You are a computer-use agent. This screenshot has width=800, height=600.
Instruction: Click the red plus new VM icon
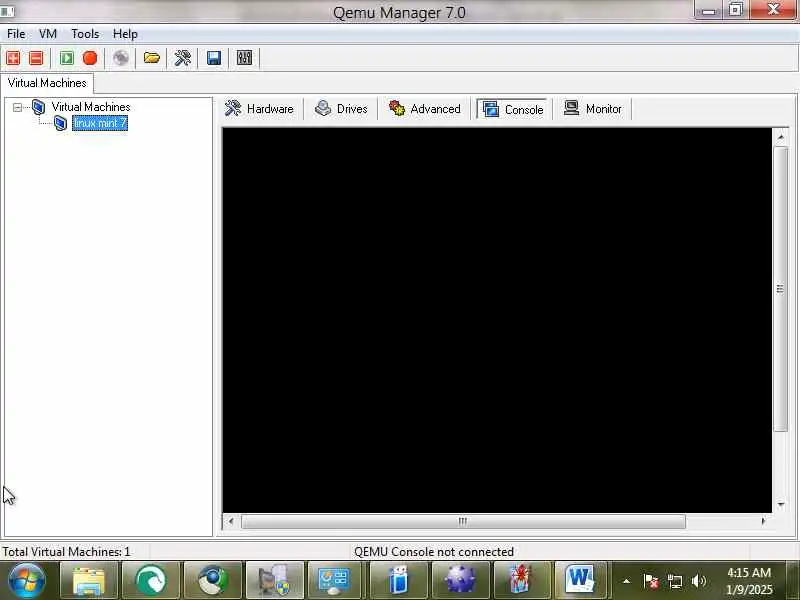(13, 58)
